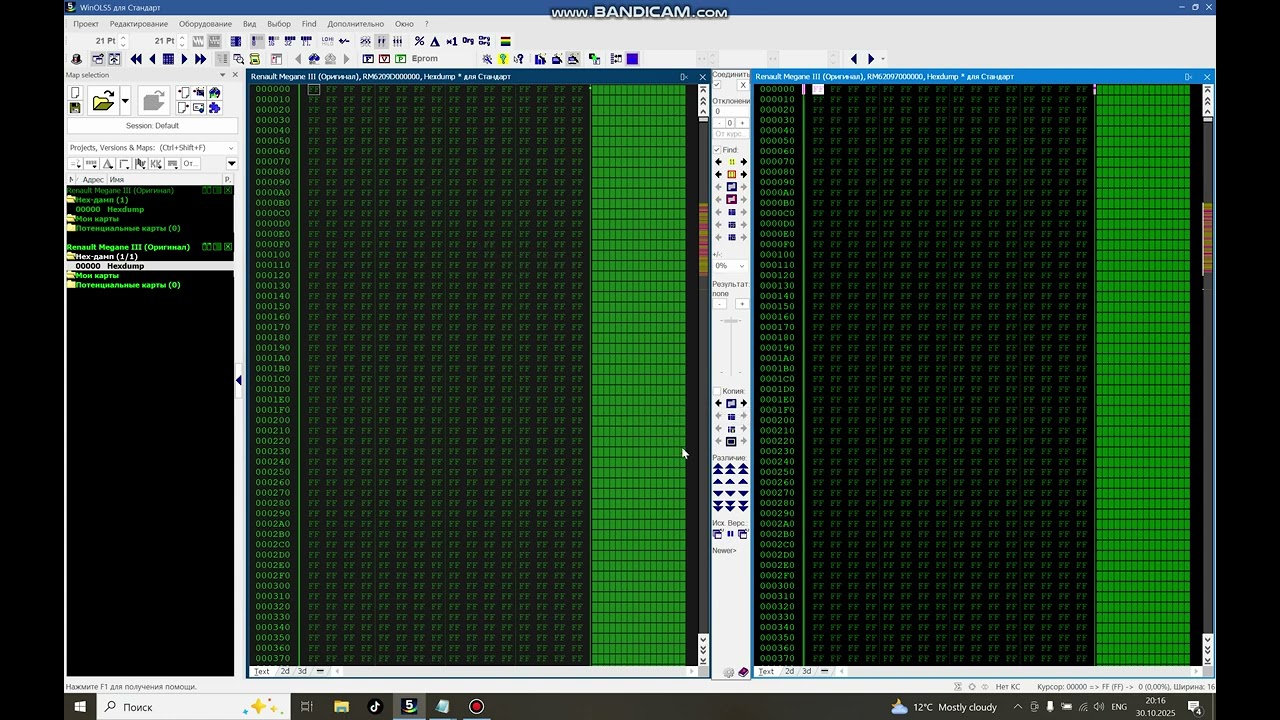1280x720 pixels.
Task: Click the ×1 factor toolbar icon
Action: [x=452, y=41]
